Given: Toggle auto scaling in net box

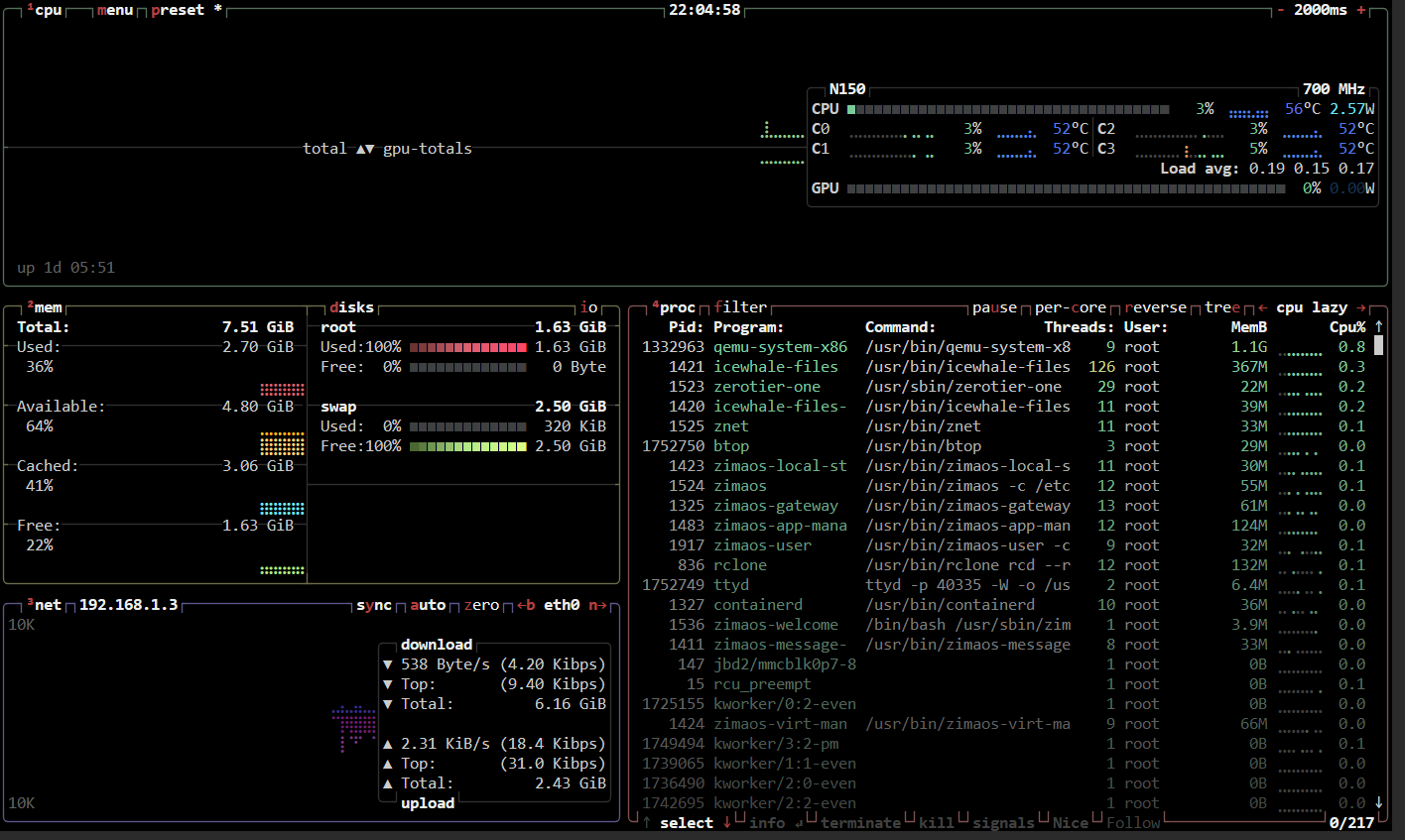Looking at the screenshot, I should tap(428, 605).
